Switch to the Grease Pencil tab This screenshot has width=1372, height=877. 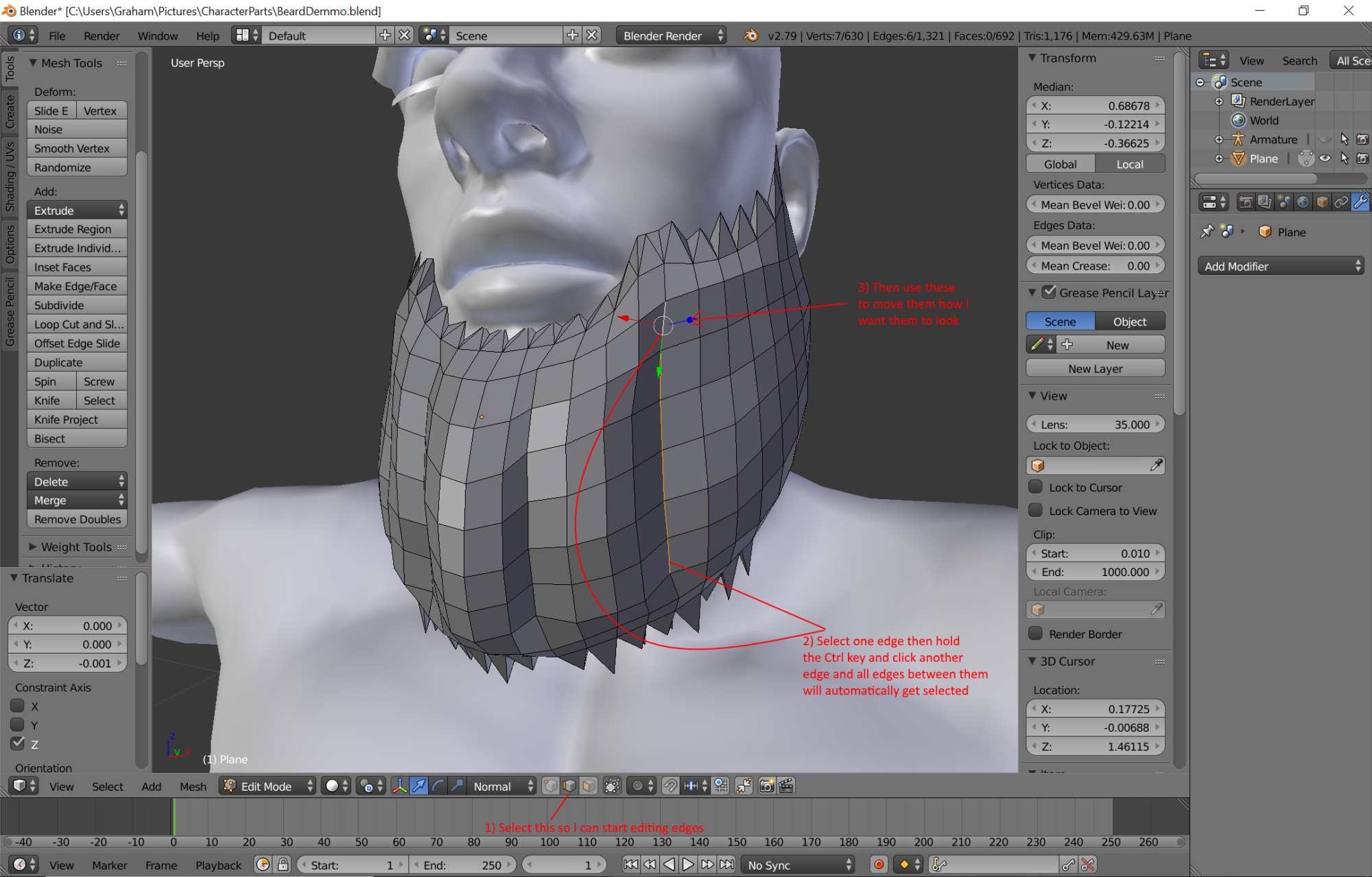pyautogui.click(x=10, y=312)
